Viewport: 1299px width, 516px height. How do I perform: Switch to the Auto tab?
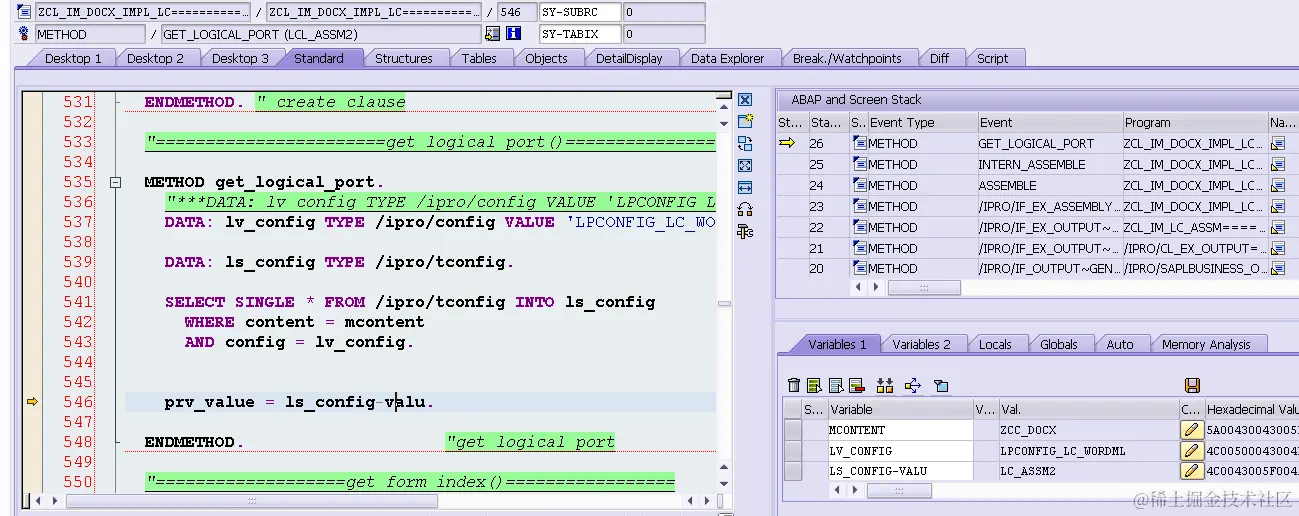[1120, 344]
